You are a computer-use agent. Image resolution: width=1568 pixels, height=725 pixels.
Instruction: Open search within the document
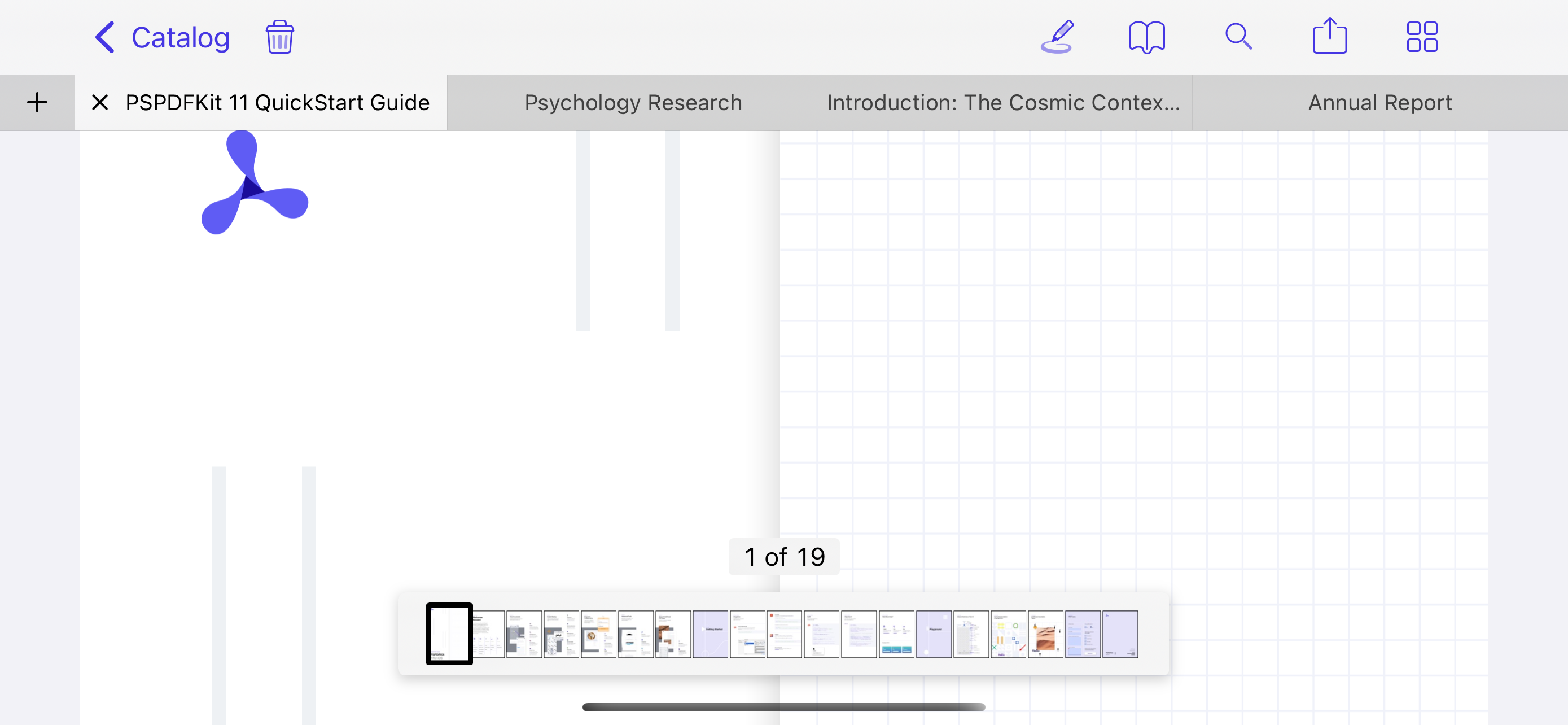point(1238,37)
